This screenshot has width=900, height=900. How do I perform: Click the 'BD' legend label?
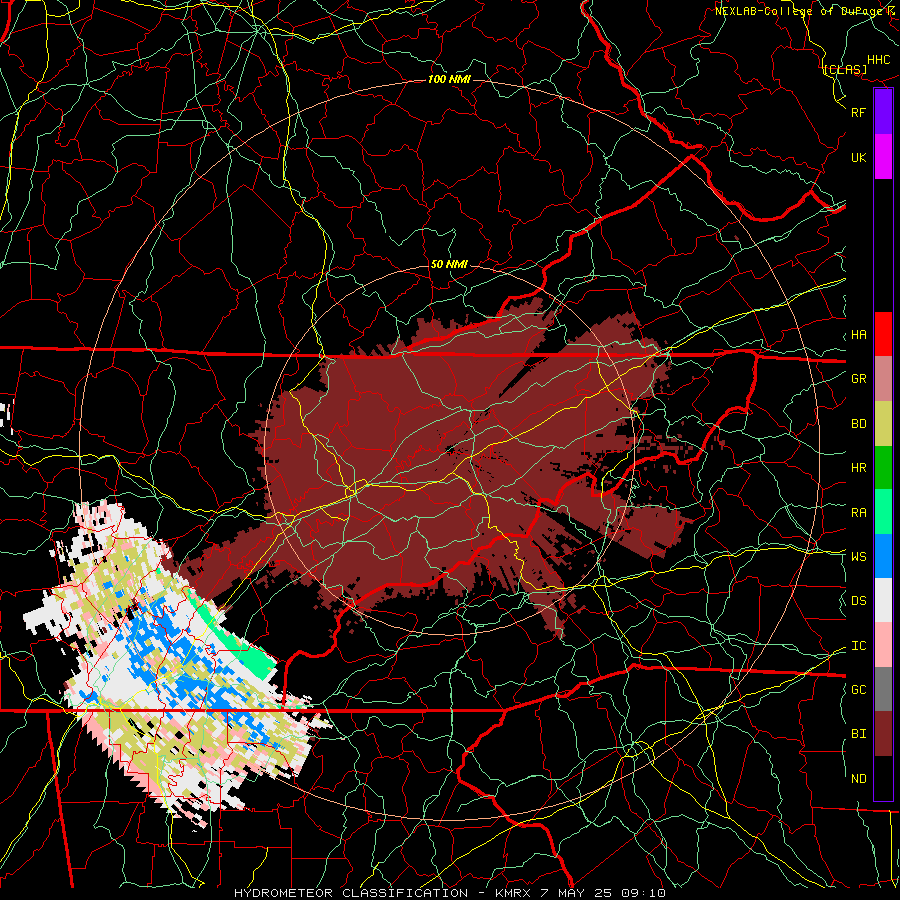859,424
